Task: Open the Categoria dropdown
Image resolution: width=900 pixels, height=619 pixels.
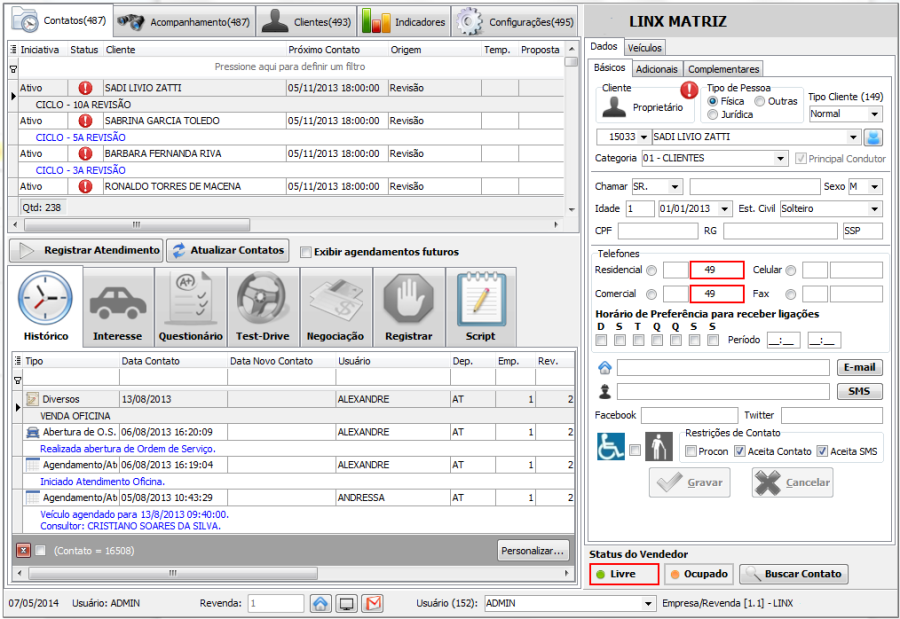Action: 781,158
